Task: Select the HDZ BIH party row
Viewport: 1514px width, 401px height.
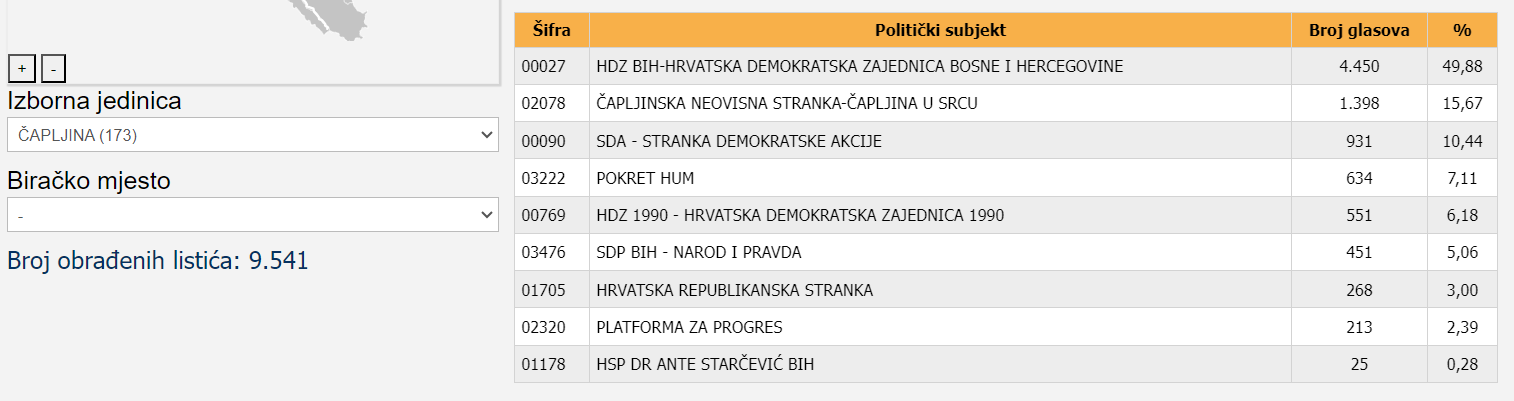Action: click(859, 66)
